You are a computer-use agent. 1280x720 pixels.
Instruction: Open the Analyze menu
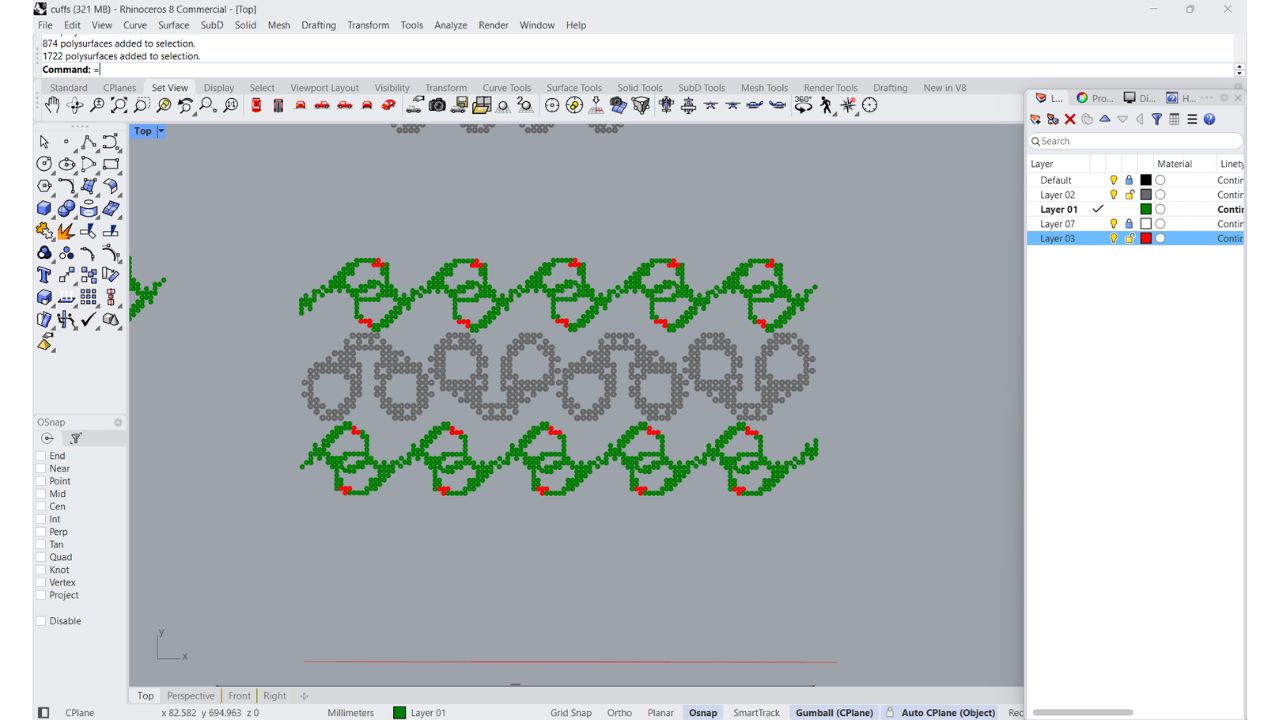click(450, 25)
